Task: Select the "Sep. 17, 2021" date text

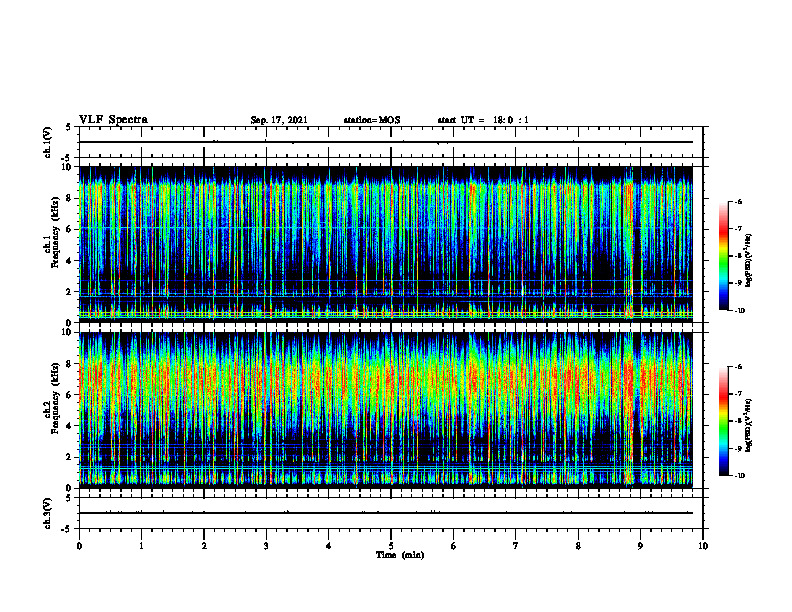Action: pyautogui.click(x=279, y=120)
